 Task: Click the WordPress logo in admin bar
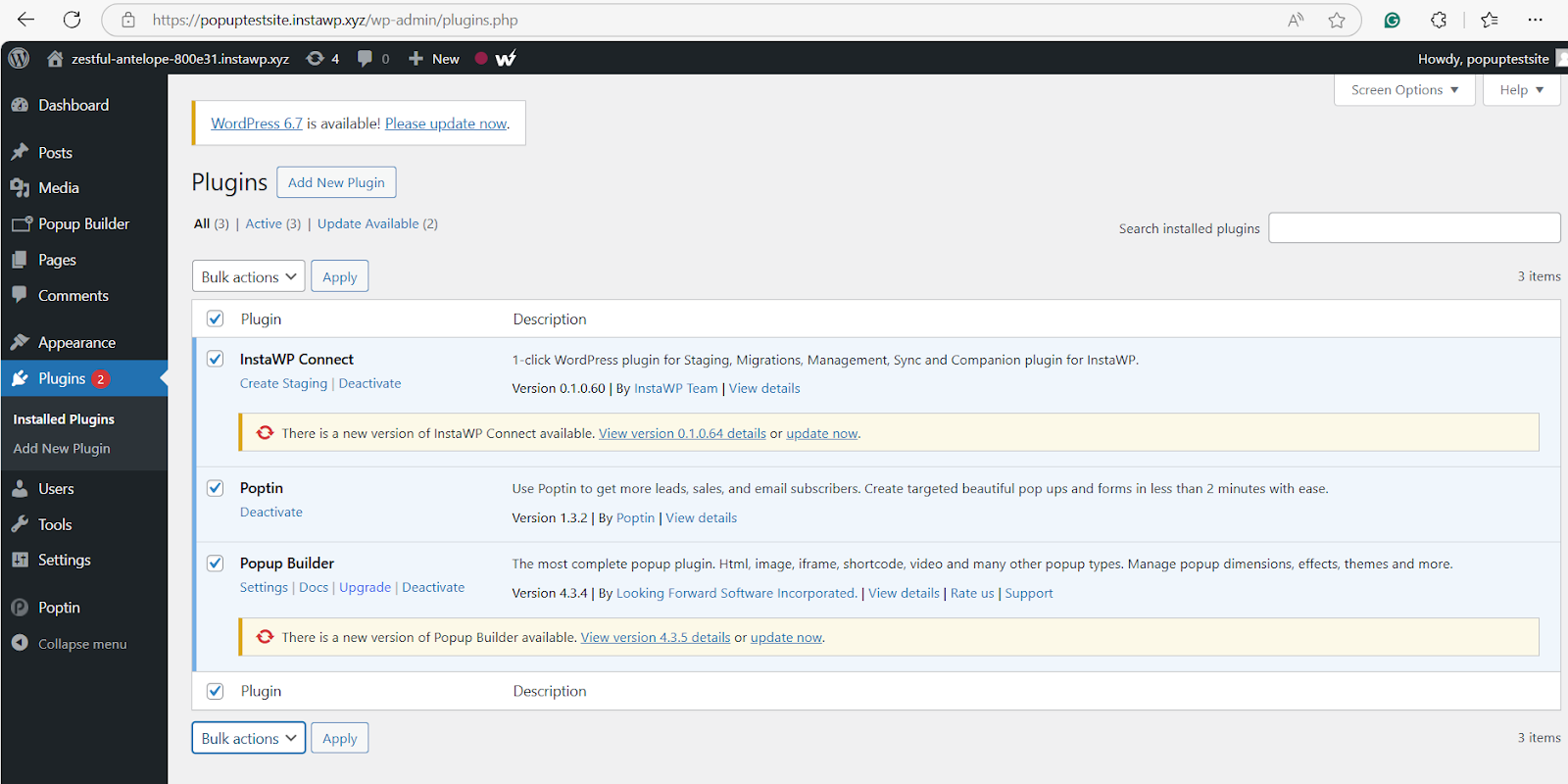click(x=19, y=59)
